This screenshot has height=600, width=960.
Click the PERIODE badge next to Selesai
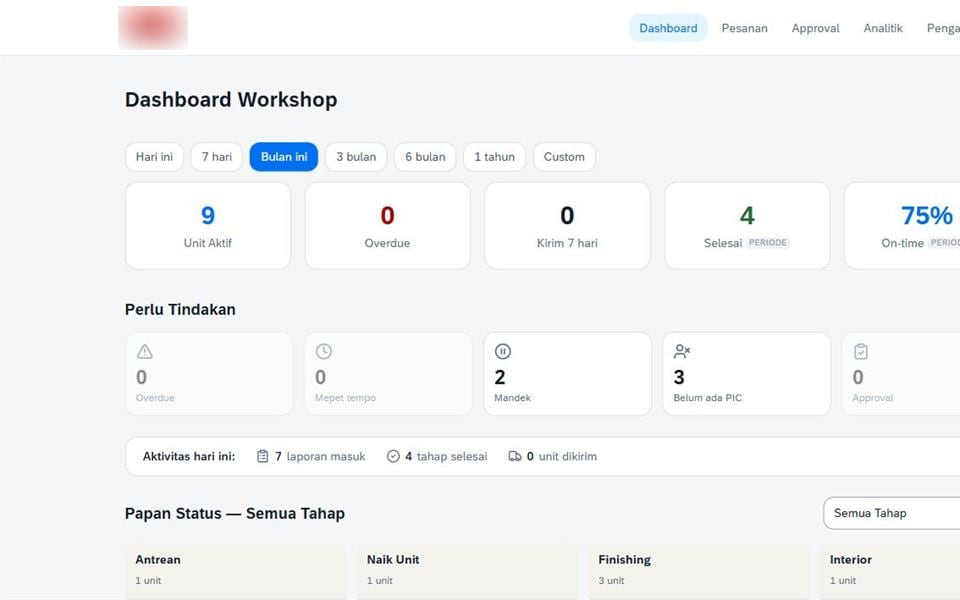tap(768, 242)
